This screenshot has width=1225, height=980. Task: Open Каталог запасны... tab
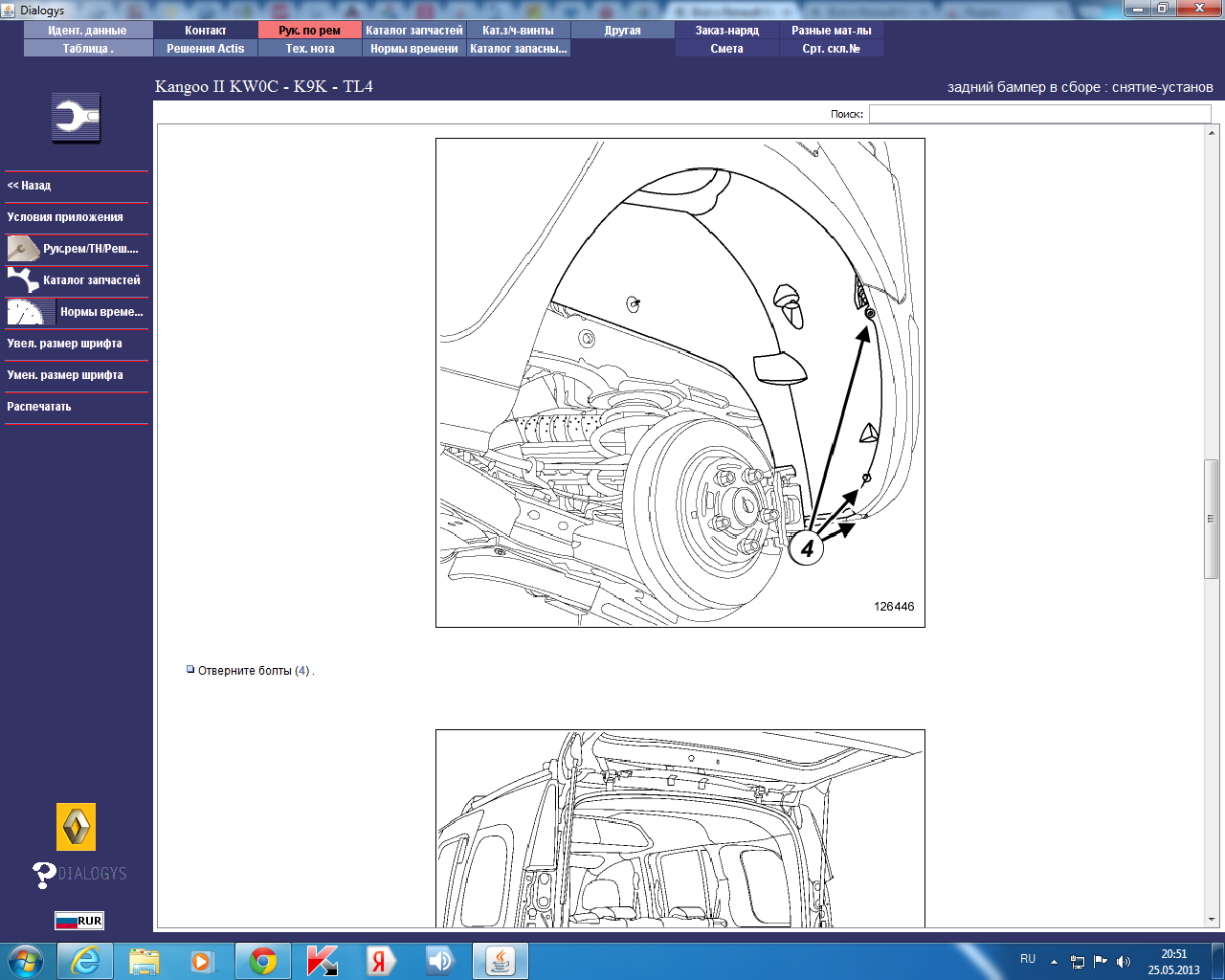tap(519, 49)
